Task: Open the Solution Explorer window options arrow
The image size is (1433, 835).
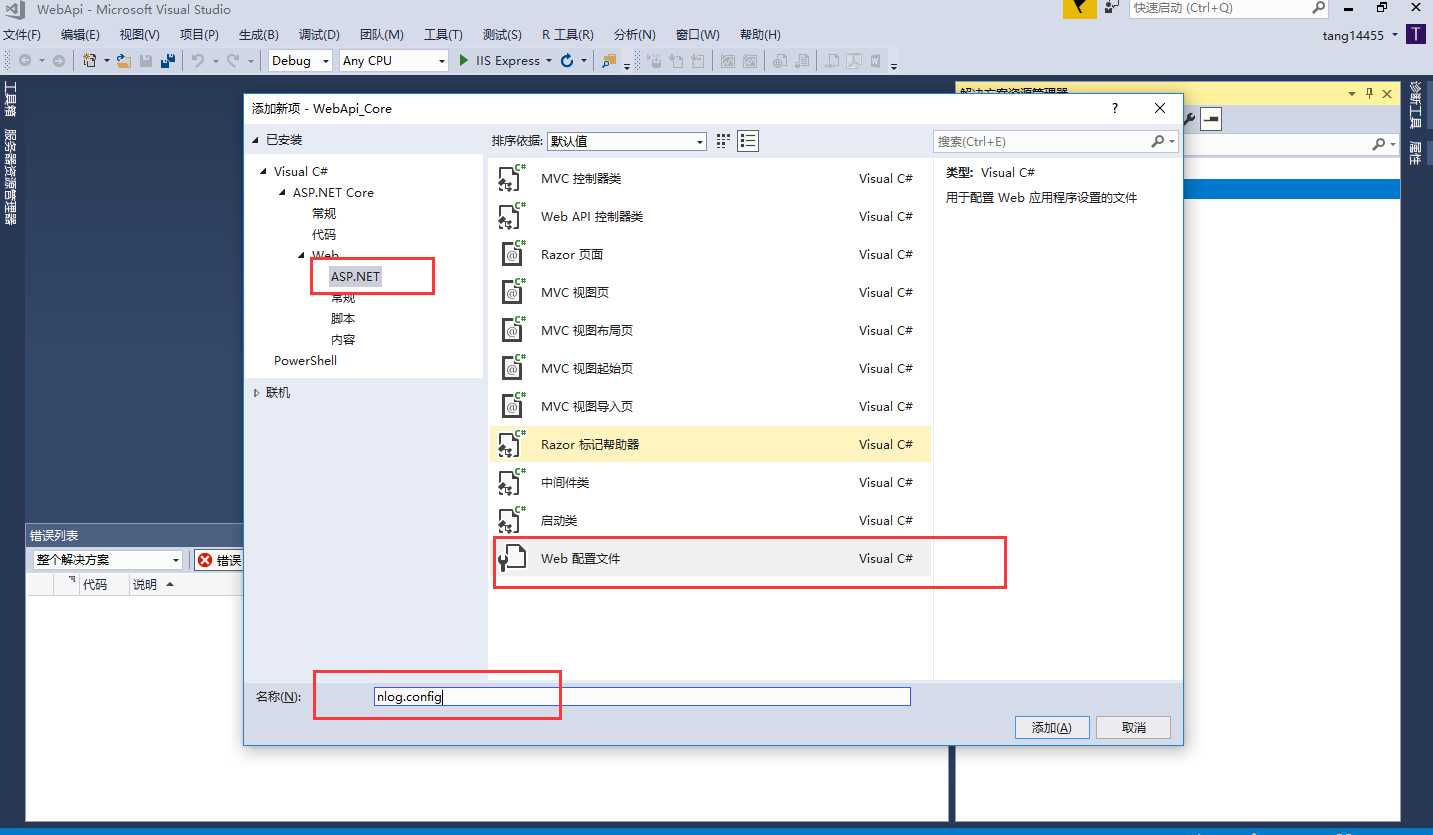Action: pyautogui.click(x=1353, y=93)
